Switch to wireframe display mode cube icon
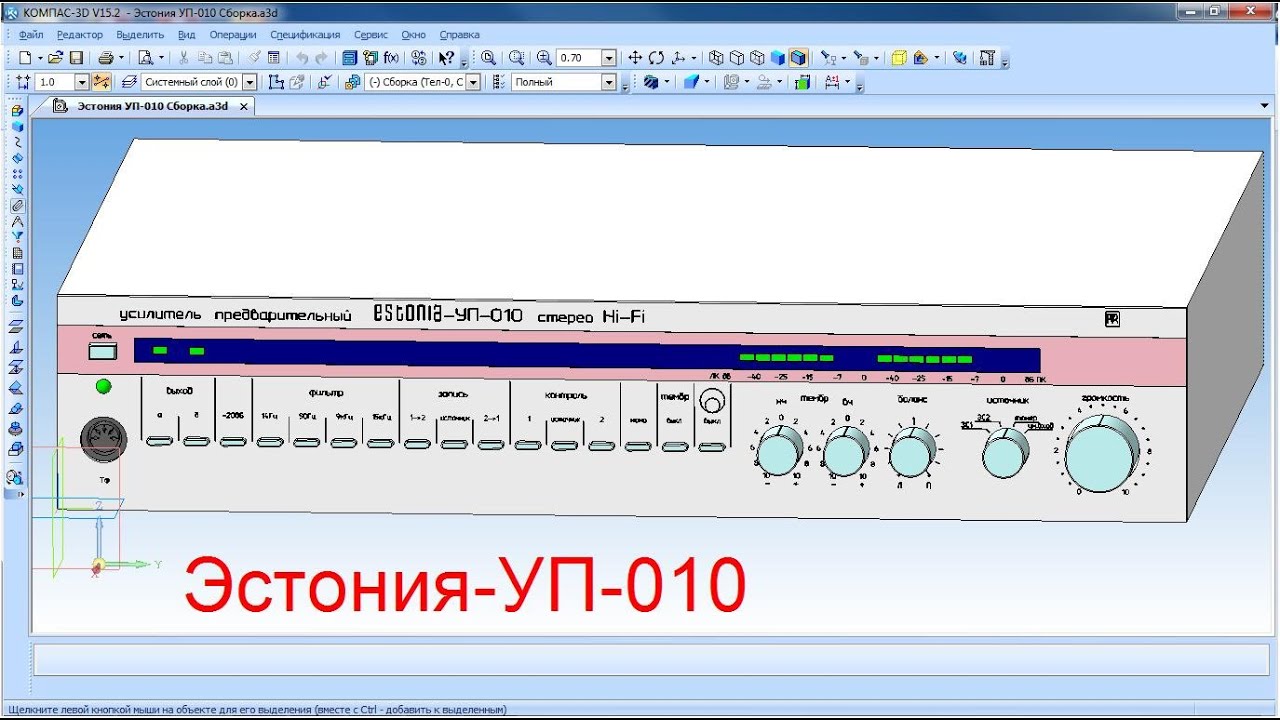Viewport: 1280px width, 720px height. pos(716,58)
